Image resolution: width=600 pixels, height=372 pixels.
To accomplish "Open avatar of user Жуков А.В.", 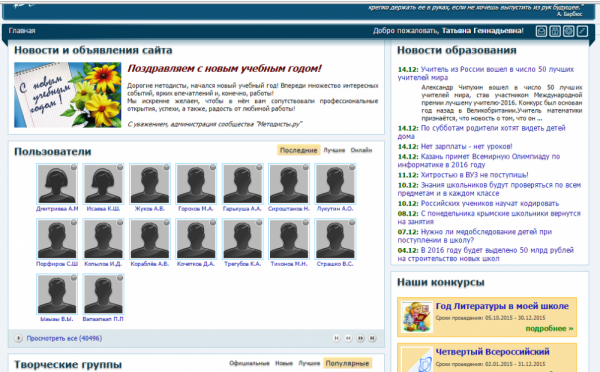I will (150, 184).
